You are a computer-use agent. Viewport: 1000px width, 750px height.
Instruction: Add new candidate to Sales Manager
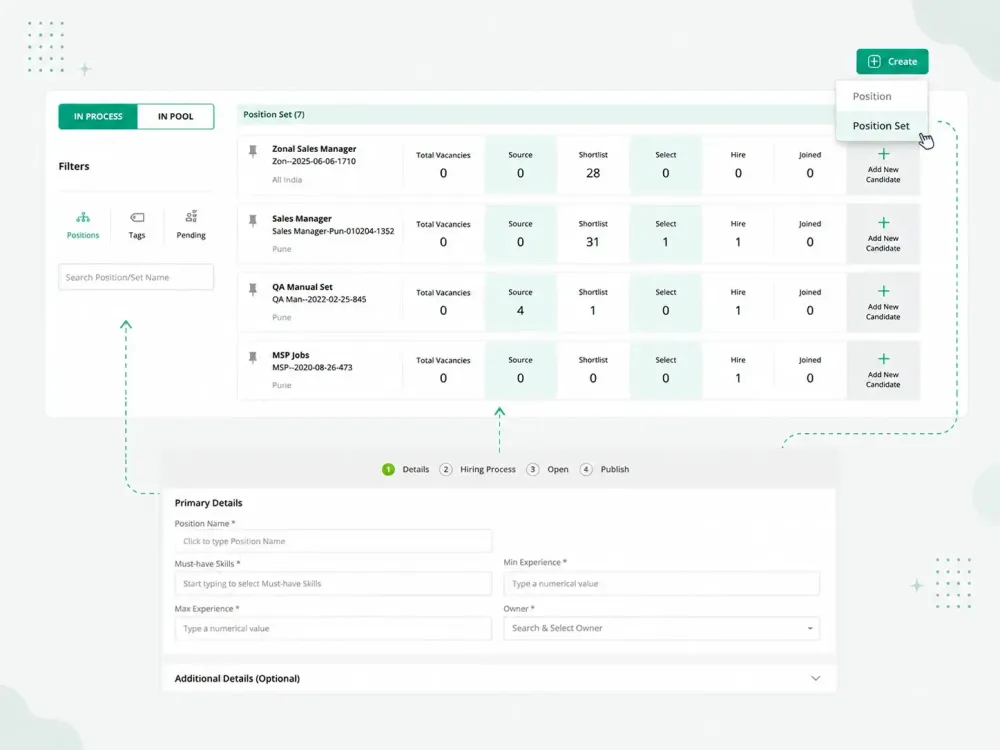883,233
